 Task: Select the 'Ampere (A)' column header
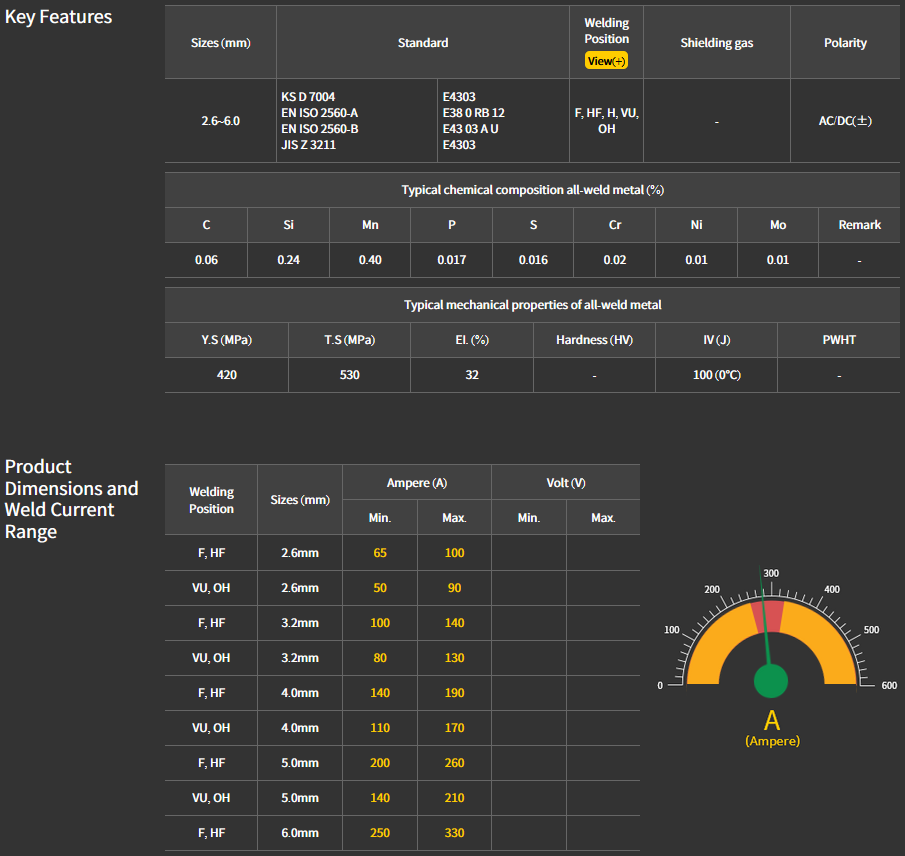[x=416, y=483]
